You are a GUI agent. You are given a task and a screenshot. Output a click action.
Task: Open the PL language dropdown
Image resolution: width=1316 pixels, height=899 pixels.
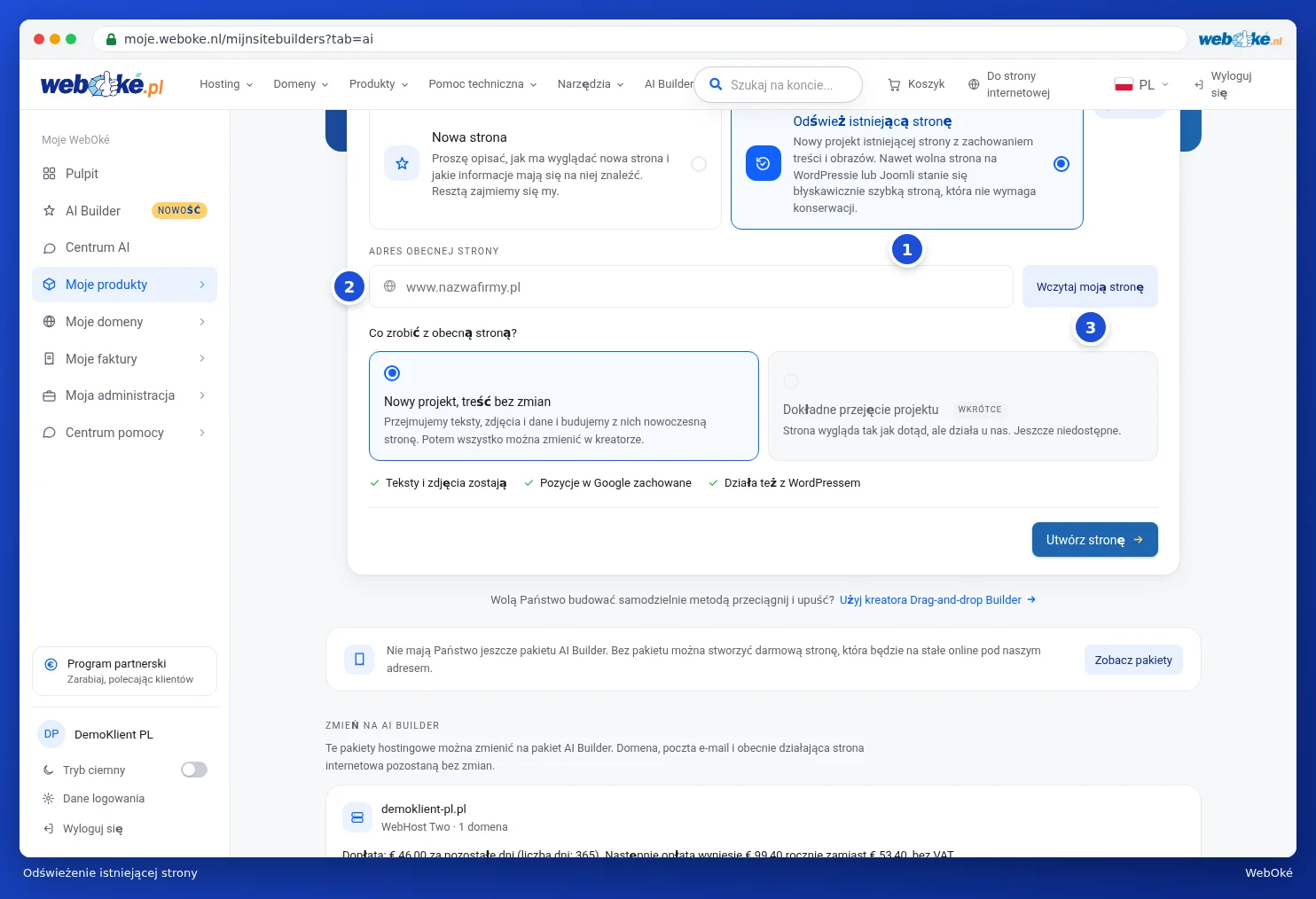pos(1142,85)
